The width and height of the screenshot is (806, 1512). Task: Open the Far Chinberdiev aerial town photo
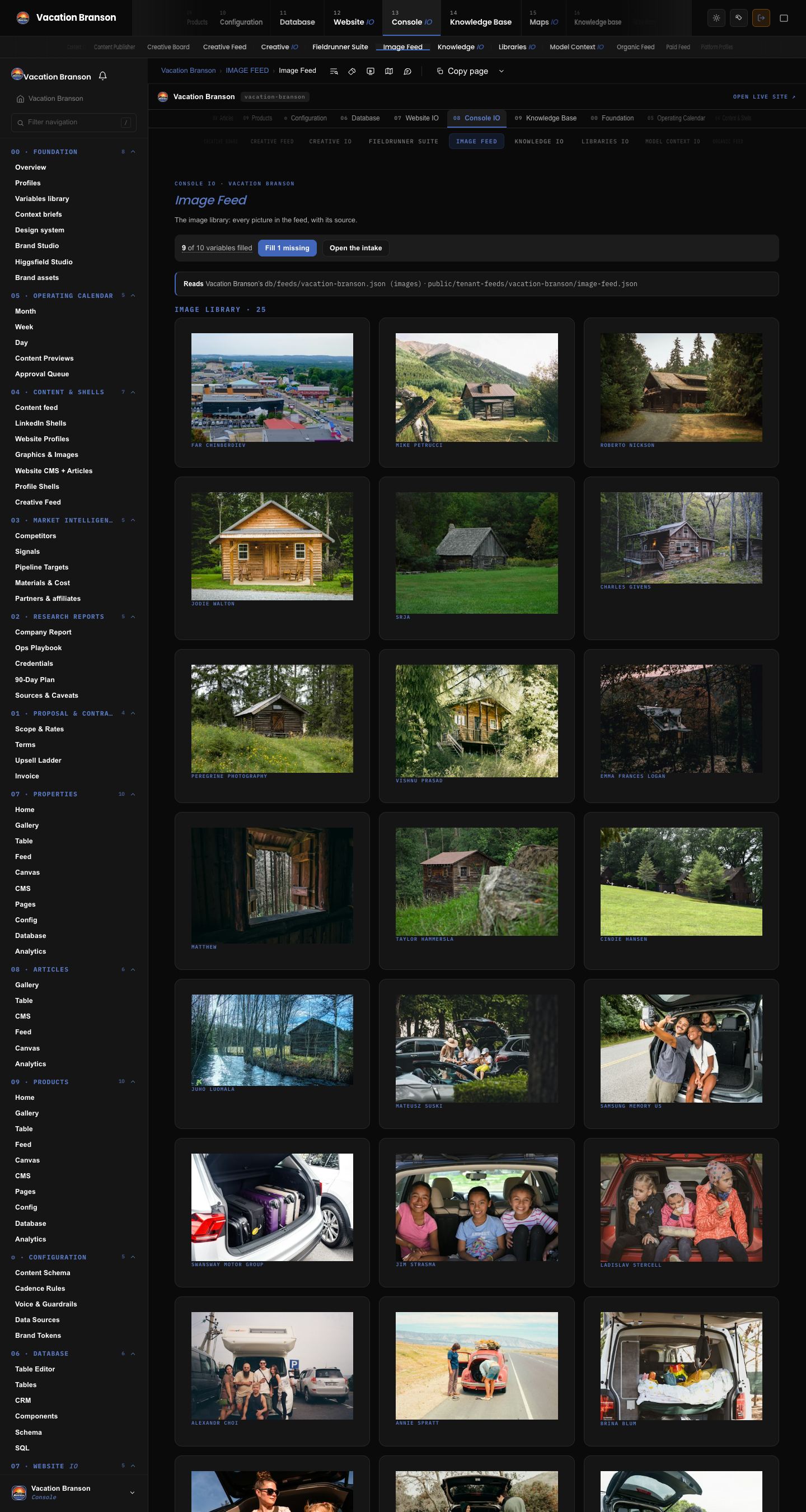[x=272, y=388]
